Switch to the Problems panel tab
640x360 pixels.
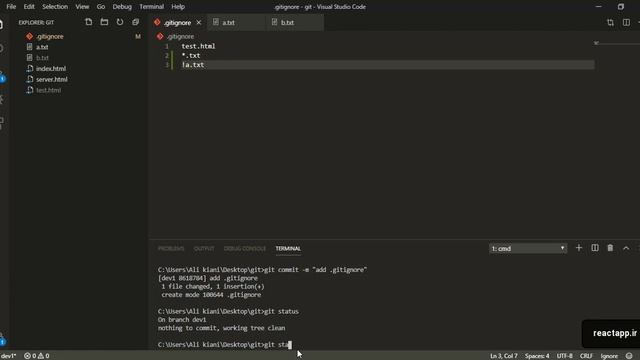tap(171, 248)
